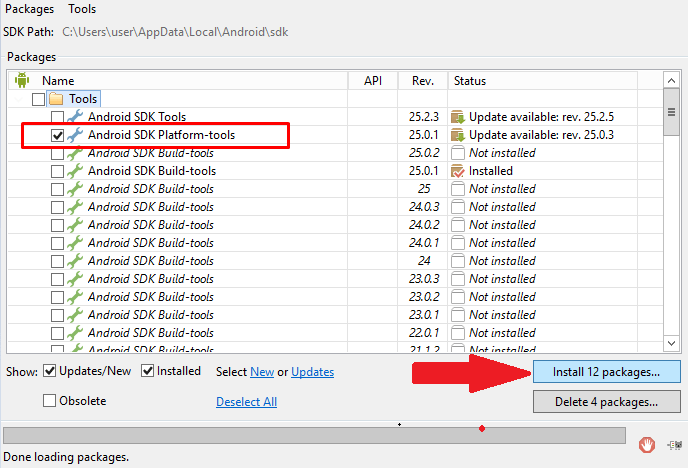Click 'Done loading packages.' status text
This screenshot has width=688, height=468.
tap(66, 457)
